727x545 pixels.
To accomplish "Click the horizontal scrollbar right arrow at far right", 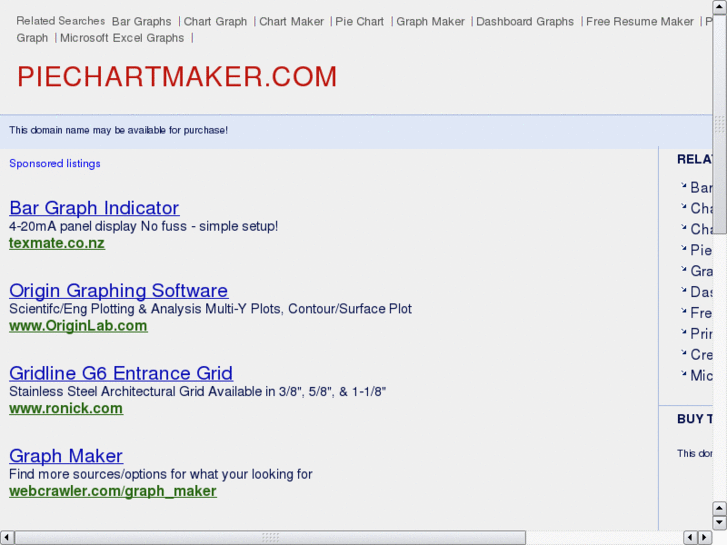I will pyautogui.click(x=705, y=538).
